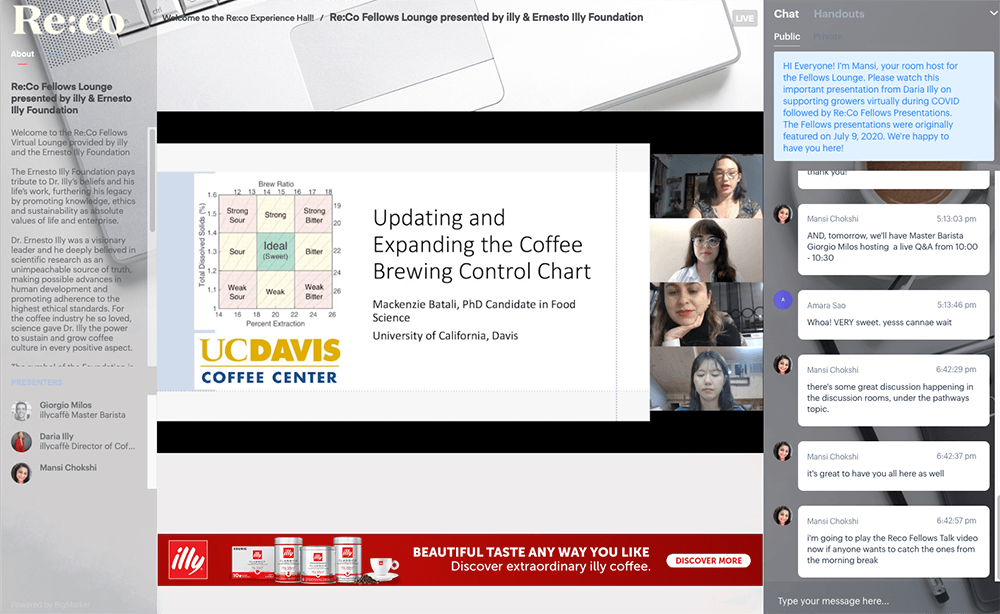Select the About tab in sidebar

click(22, 54)
